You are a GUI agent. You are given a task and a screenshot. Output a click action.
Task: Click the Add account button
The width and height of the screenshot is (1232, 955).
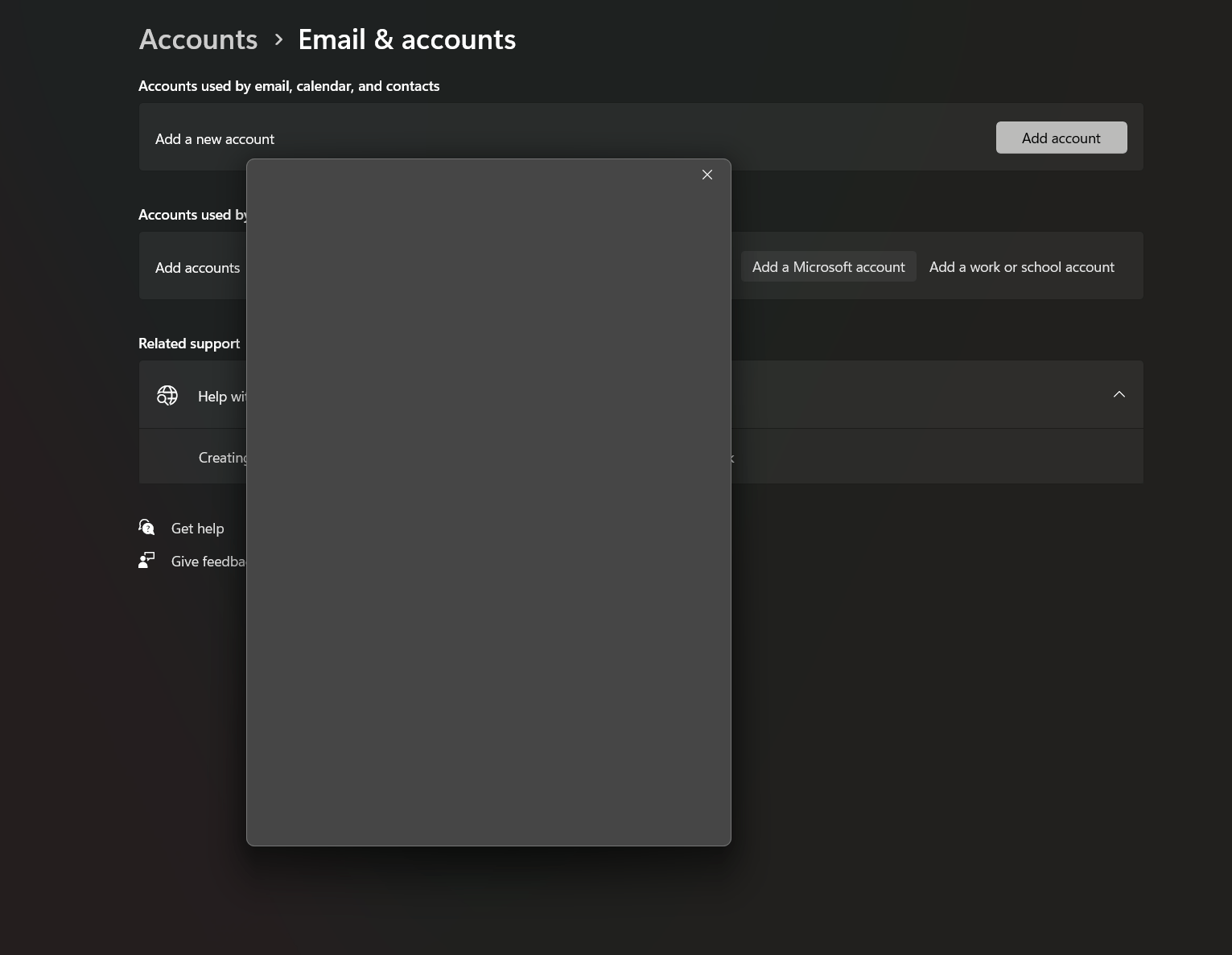click(1061, 138)
